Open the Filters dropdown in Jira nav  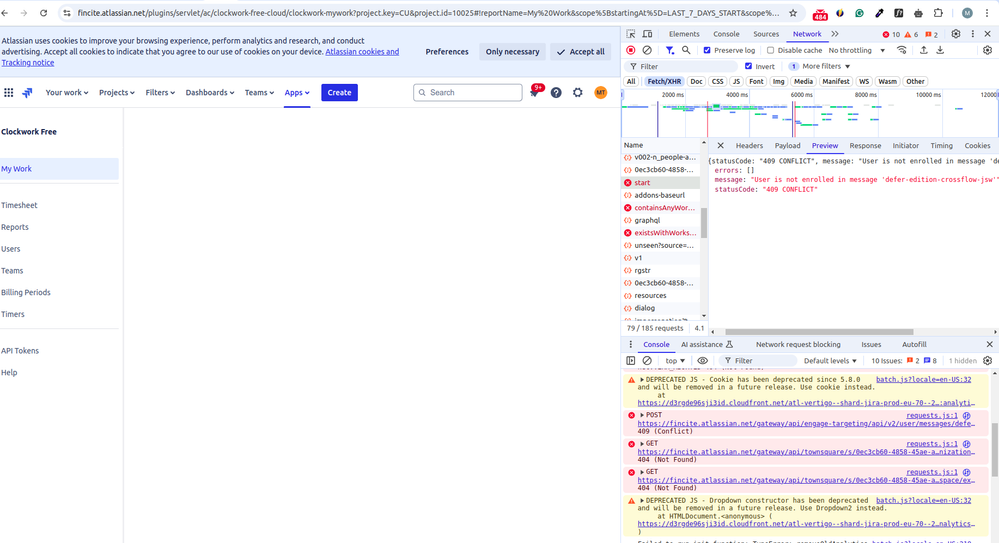pyautogui.click(x=160, y=92)
